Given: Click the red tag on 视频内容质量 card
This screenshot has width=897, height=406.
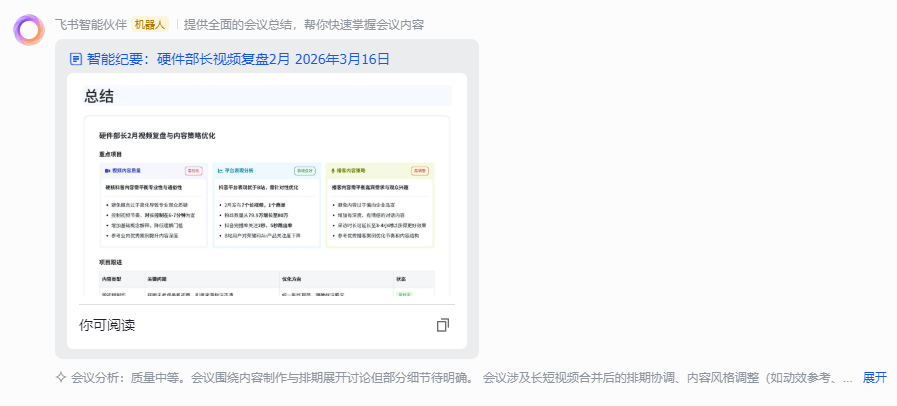Looking at the screenshot, I should pos(193,171).
